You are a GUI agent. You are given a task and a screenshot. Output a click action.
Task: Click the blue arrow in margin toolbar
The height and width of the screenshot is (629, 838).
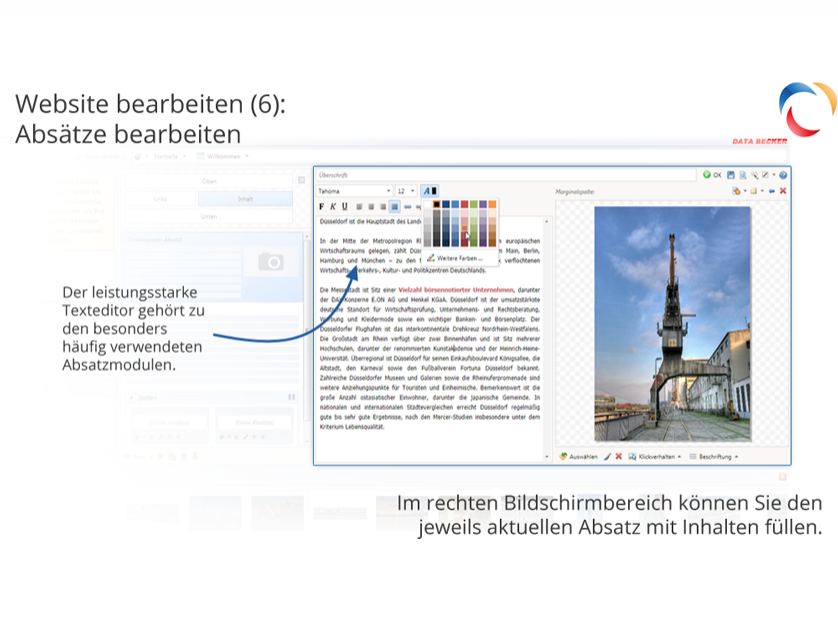point(771,191)
